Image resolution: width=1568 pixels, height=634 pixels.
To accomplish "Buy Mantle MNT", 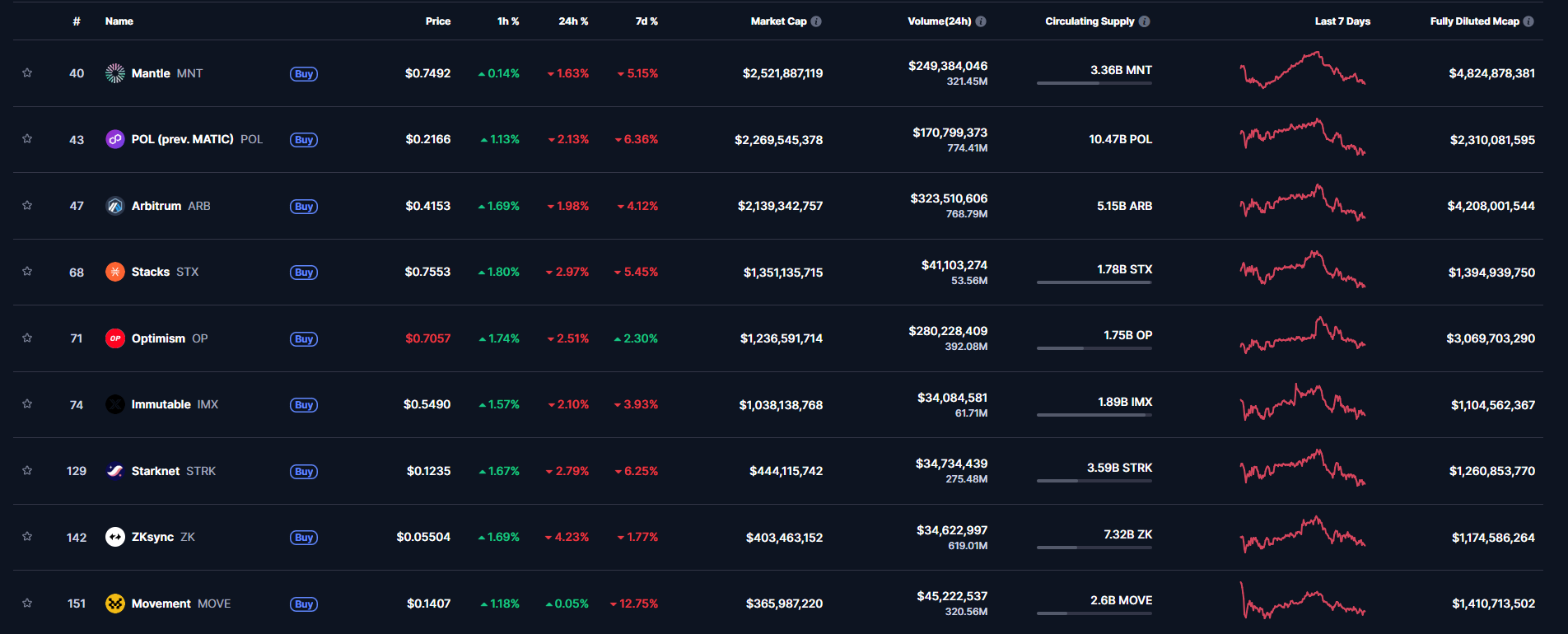I will coord(304,74).
